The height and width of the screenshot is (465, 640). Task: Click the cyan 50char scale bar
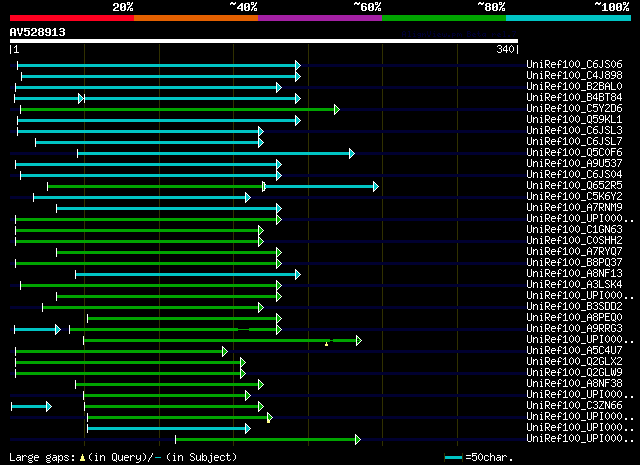[453, 458]
